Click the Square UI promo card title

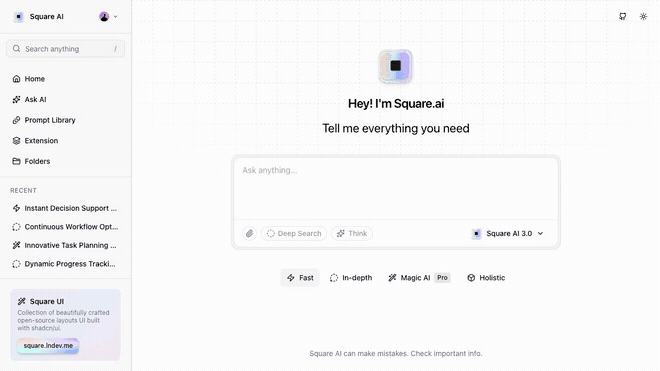[x=47, y=302]
